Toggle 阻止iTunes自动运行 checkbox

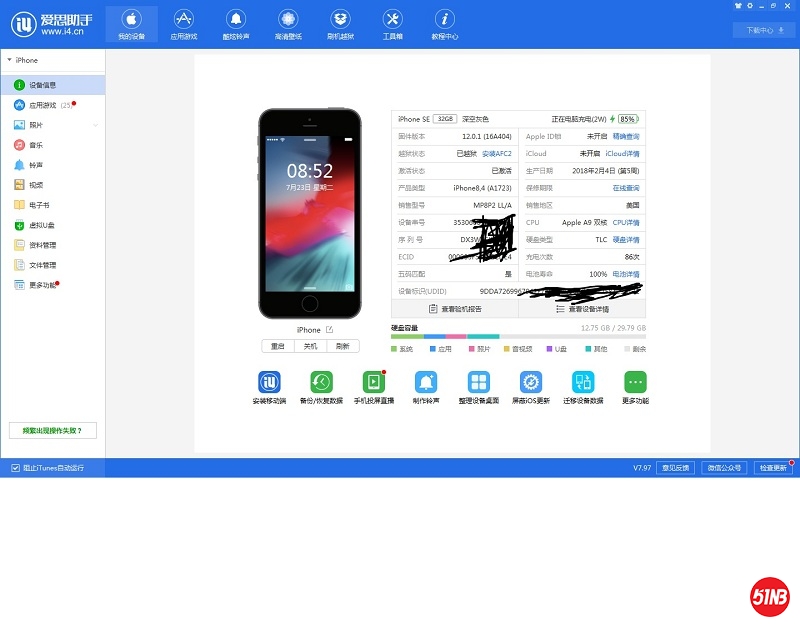[15, 468]
